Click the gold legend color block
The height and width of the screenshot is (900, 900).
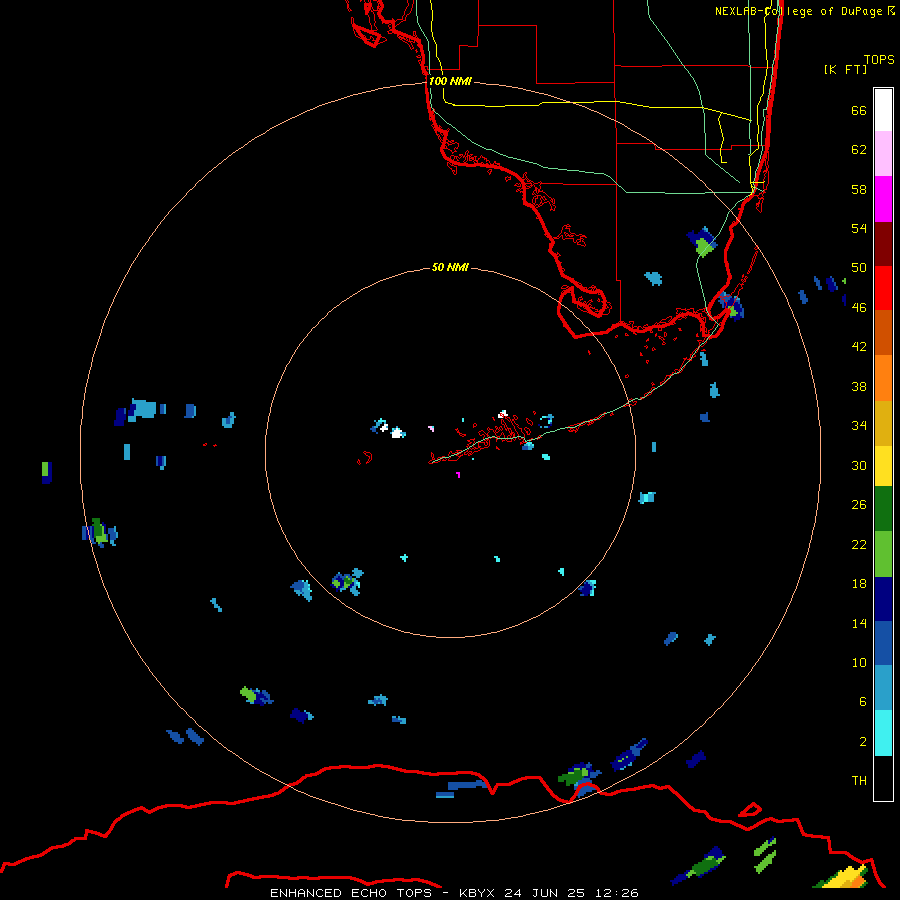coord(883,422)
